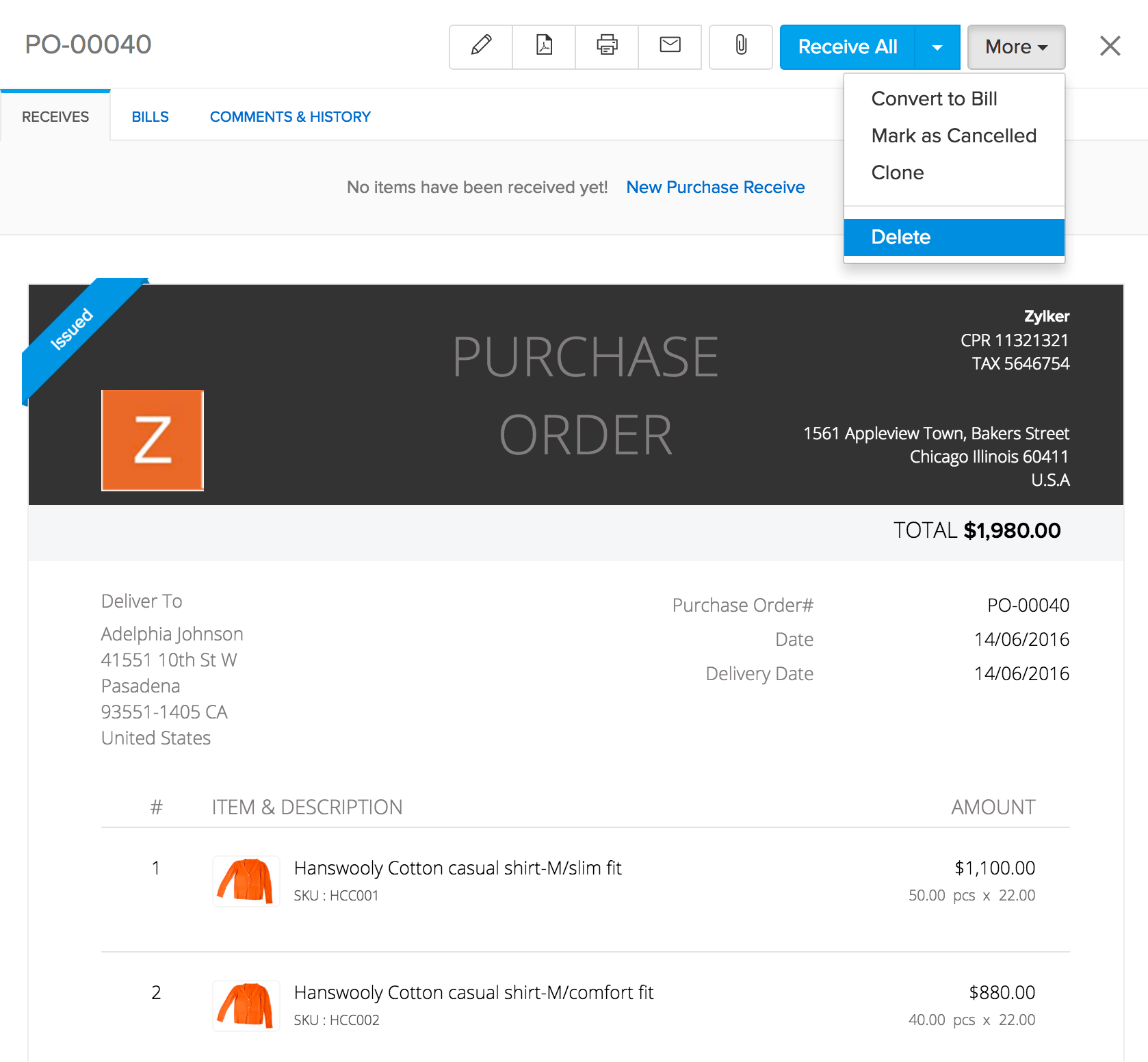Image resolution: width=1148 pixels, height=1062 pixels.
Task: Open the Comments & History tab
Action: (290, 117)
